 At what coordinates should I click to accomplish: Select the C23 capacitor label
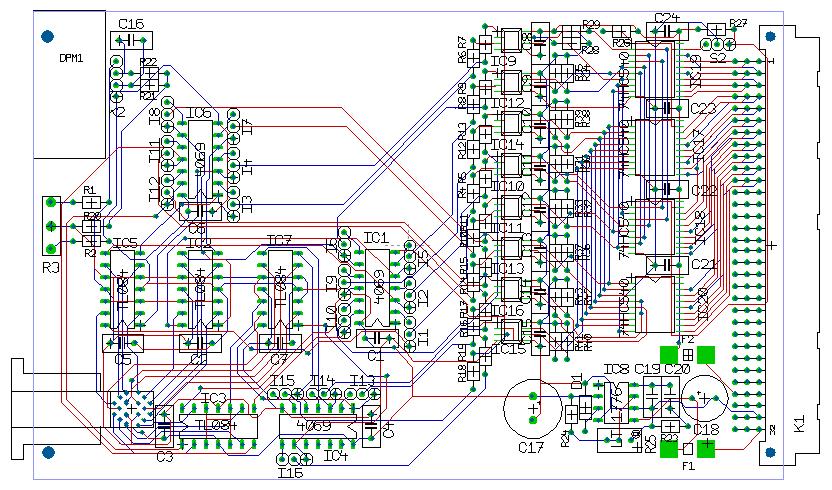pyautogui.click(x=703, y=108)
